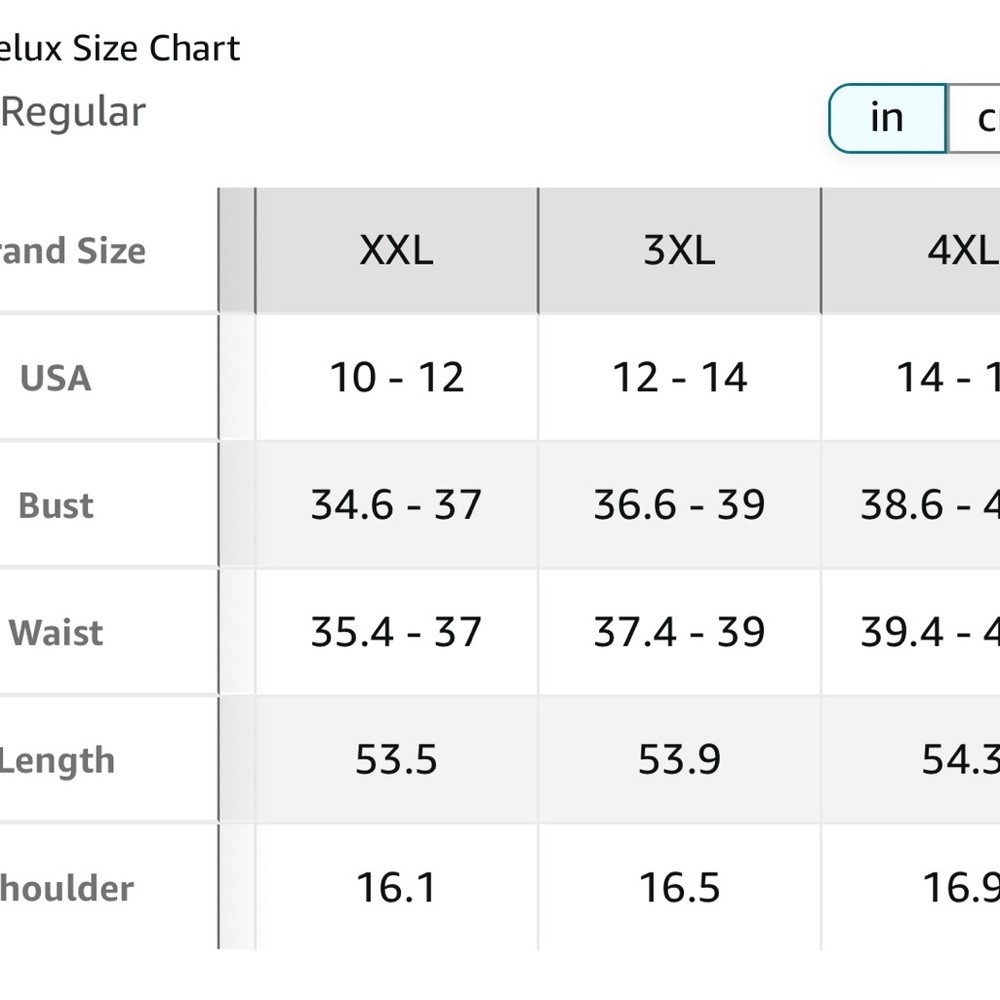Click XXL length 53.5 cell
The width and height of the screenshot is (1000, 1000).
click(x=397, y=760)
